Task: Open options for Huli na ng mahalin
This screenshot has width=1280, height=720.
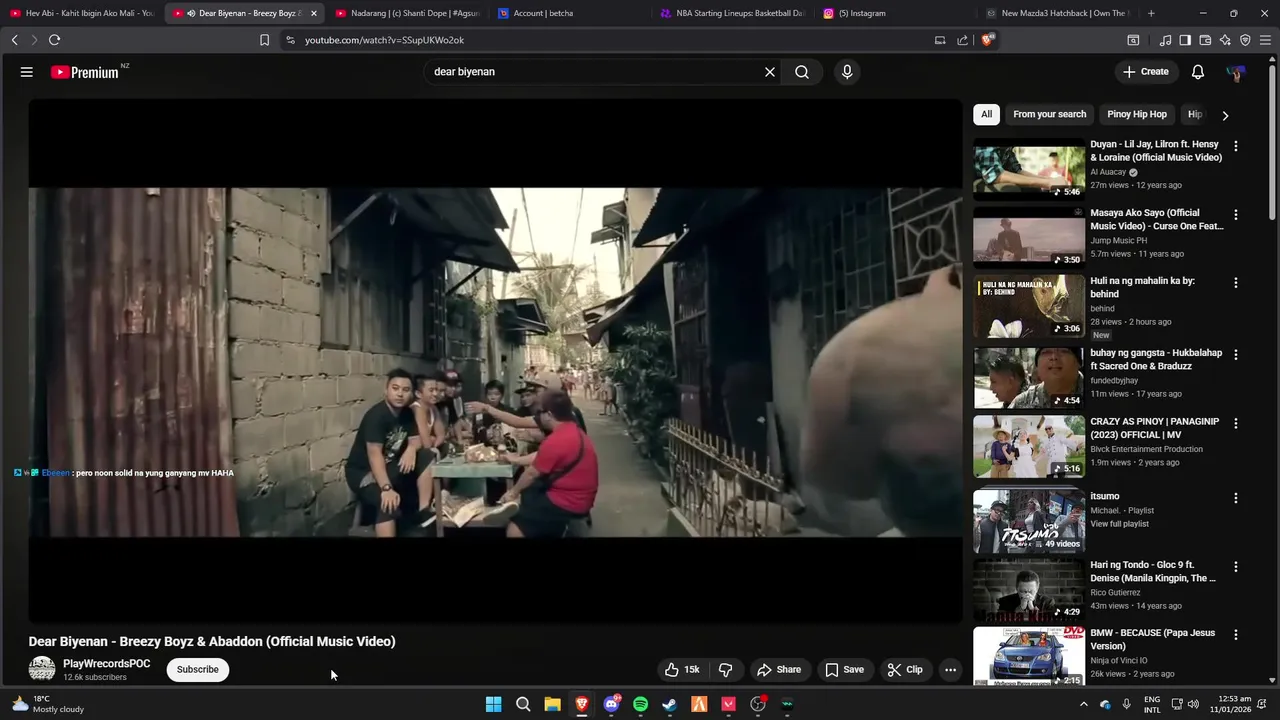Action: click(1235, 283)
